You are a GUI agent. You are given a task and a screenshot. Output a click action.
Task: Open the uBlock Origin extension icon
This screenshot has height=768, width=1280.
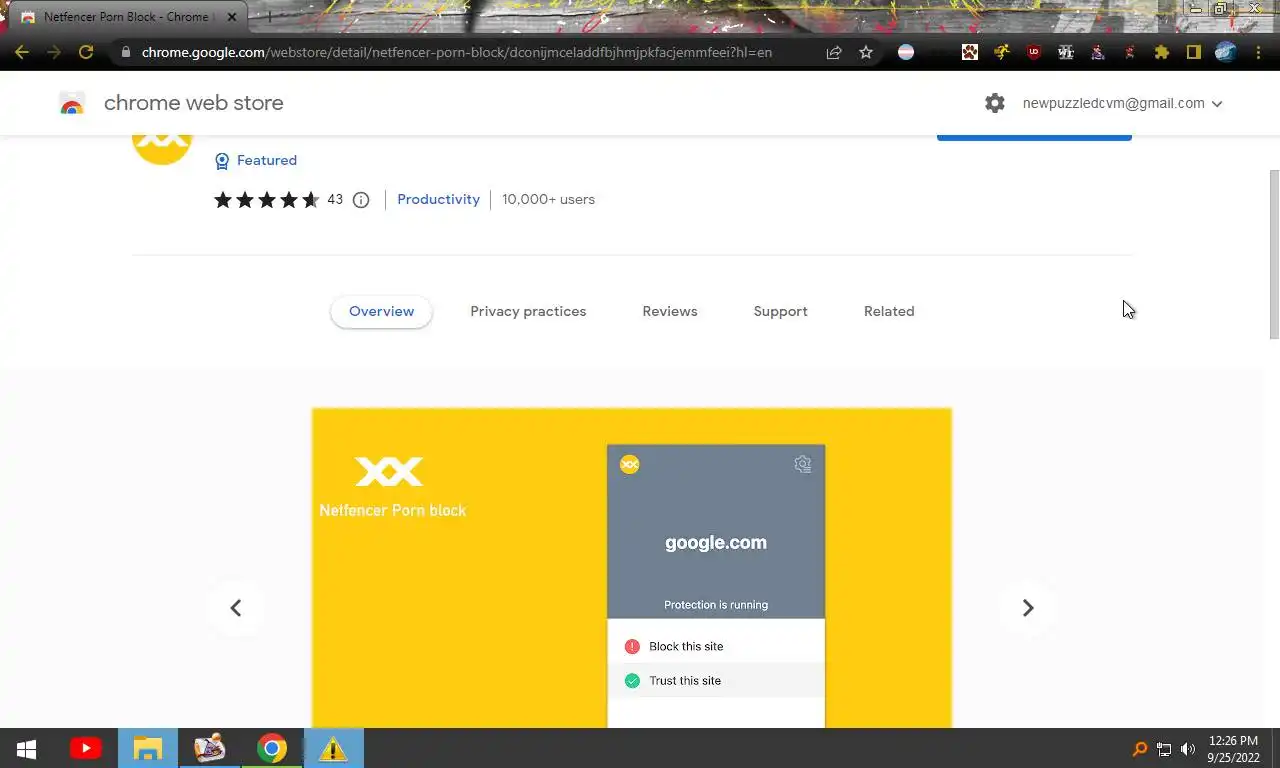[x=1034, y=52]
